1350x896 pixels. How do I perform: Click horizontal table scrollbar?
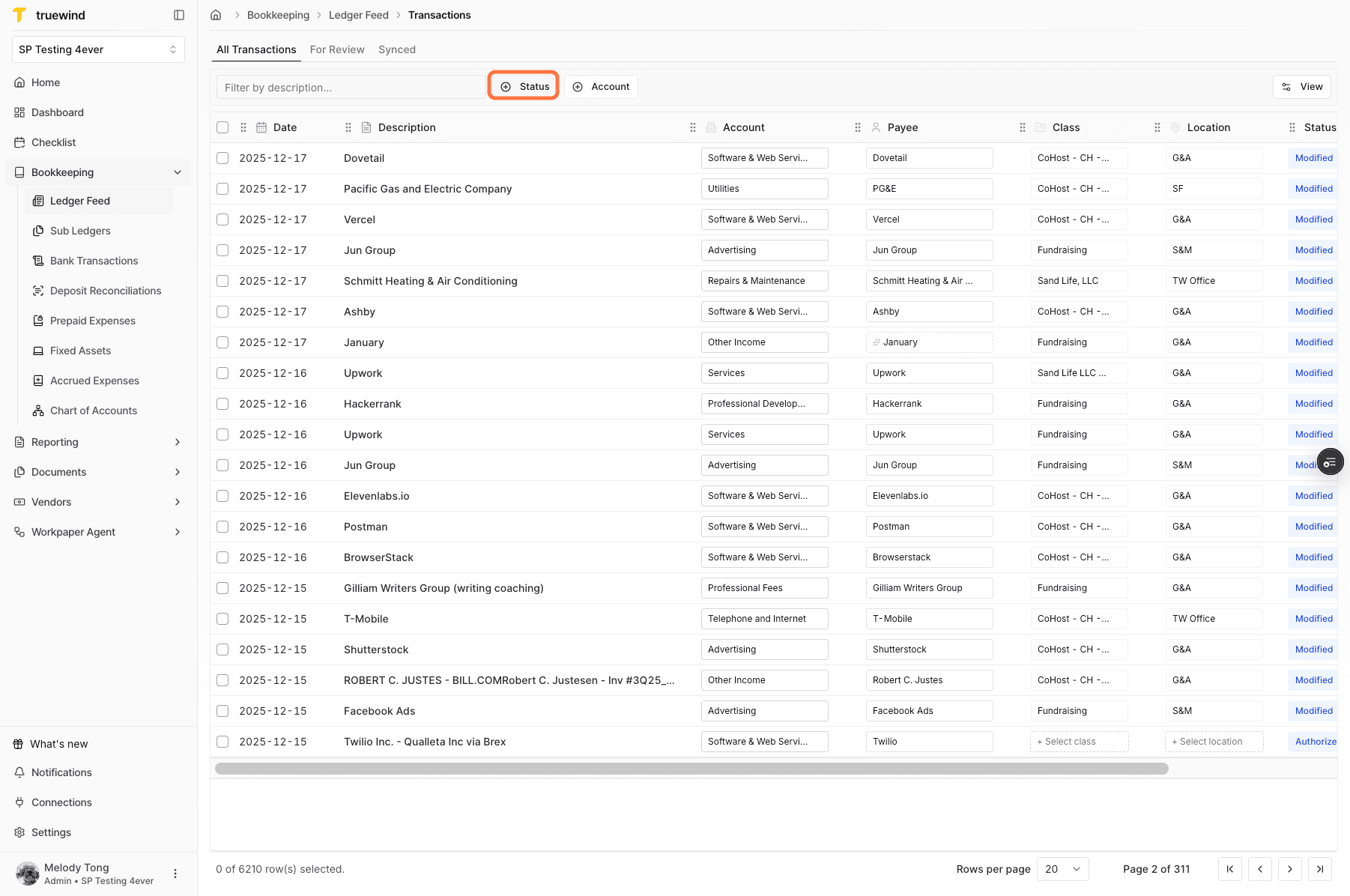coord(691,768)
